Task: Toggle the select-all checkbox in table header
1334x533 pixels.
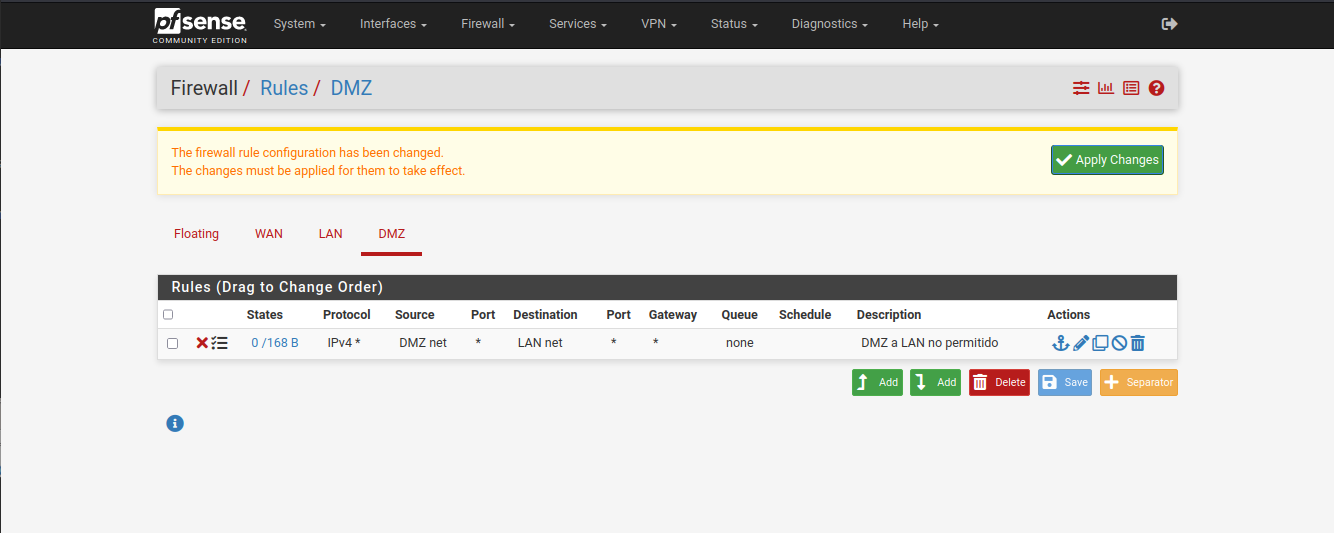Action: coord(168,314)
